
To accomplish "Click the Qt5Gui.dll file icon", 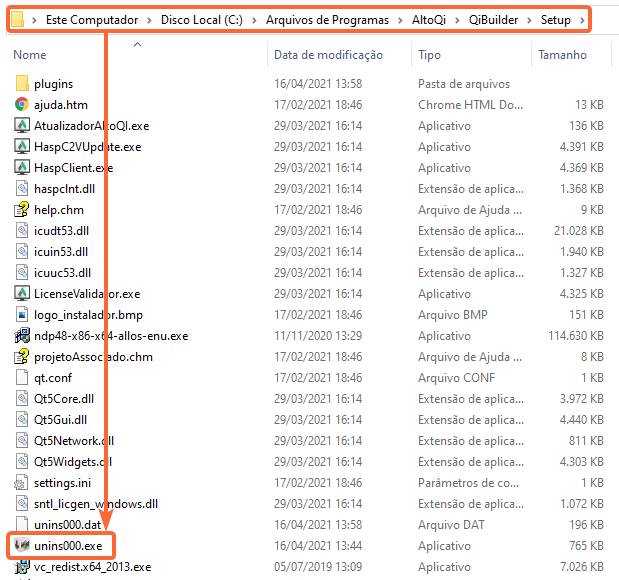I will point(22,420).
